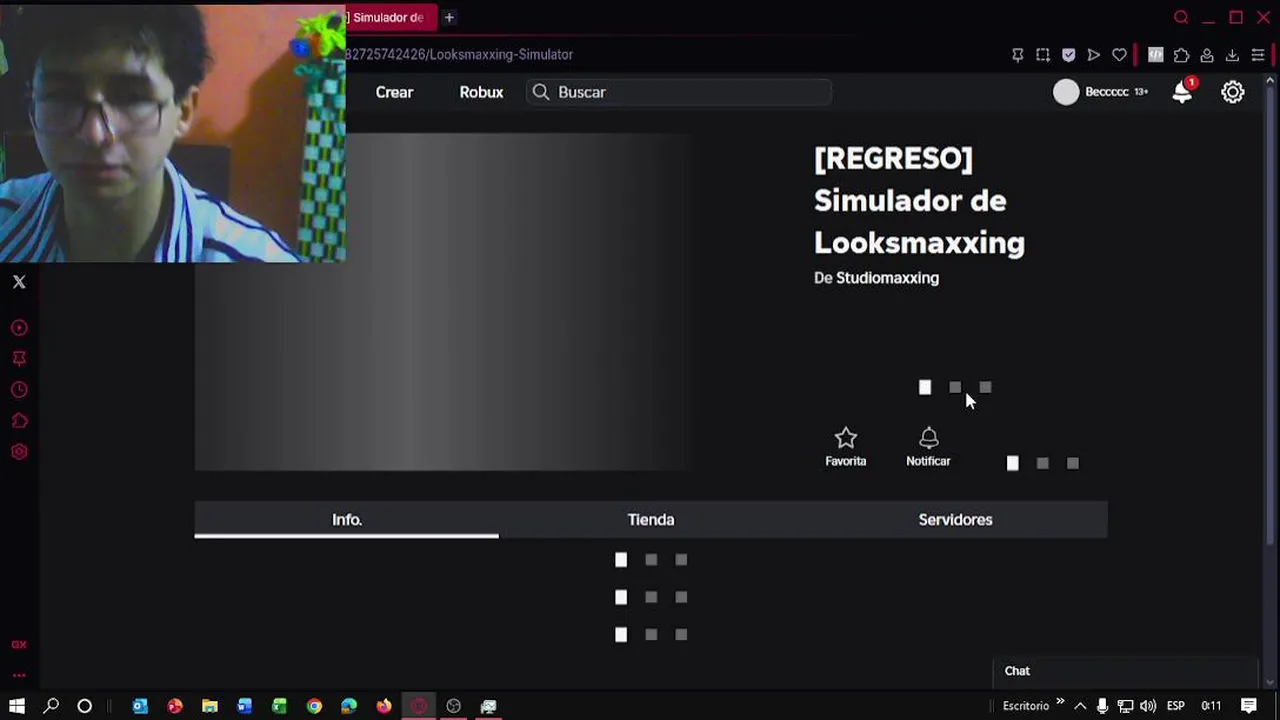This screenshot has height=720, width=1280.
Task: Open the X (Twitter) sidebar icon
Action: click(x=19, y=282)
